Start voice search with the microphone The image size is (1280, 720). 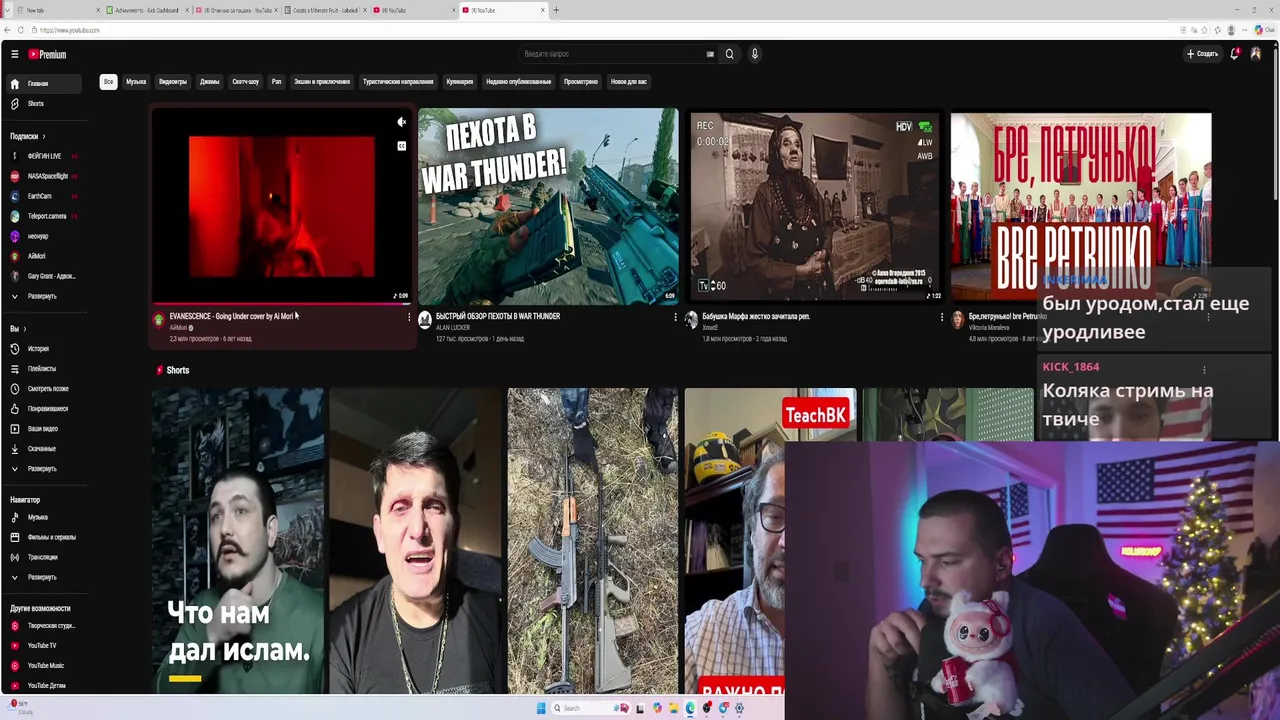(755, 54)
